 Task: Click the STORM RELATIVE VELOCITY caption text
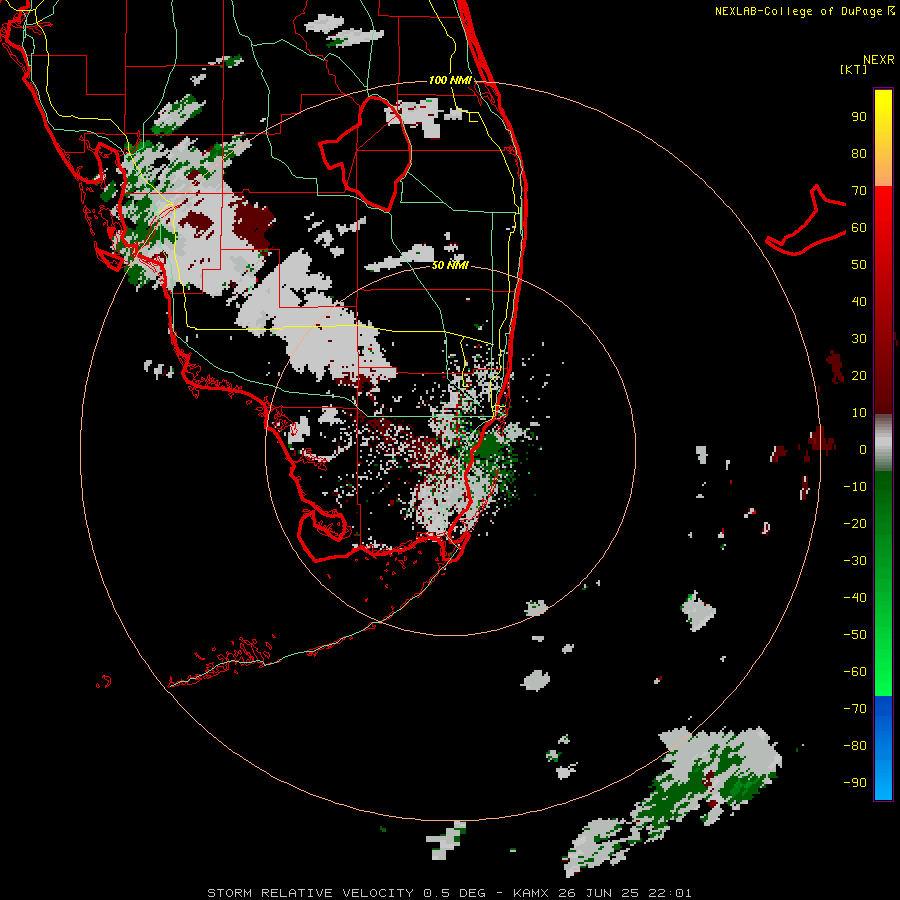click(310, 893)
